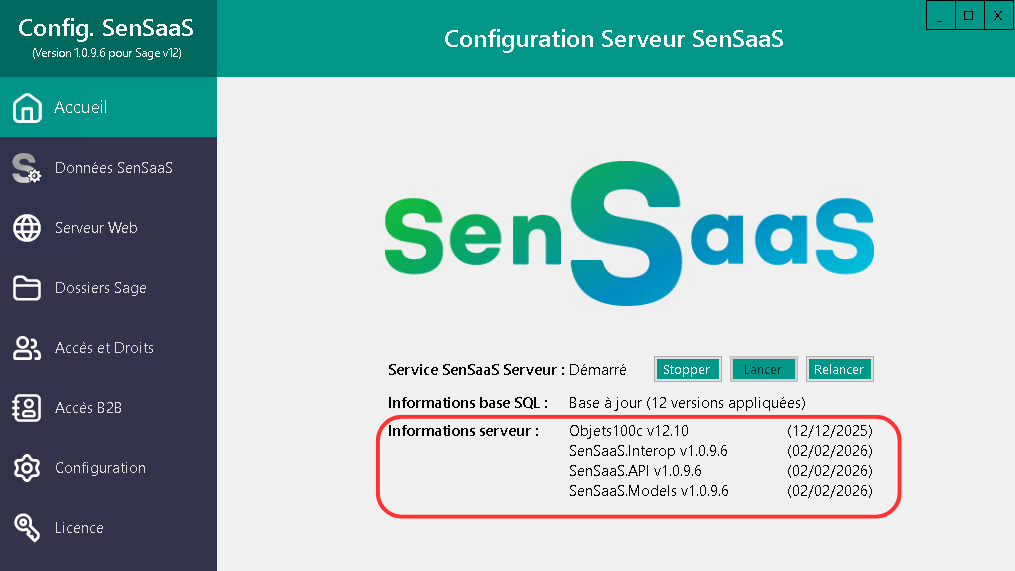The width and height of the screenshot is (1015, 571).
Task: Open Accès et Droits users icon
Action: click(27, 348)
